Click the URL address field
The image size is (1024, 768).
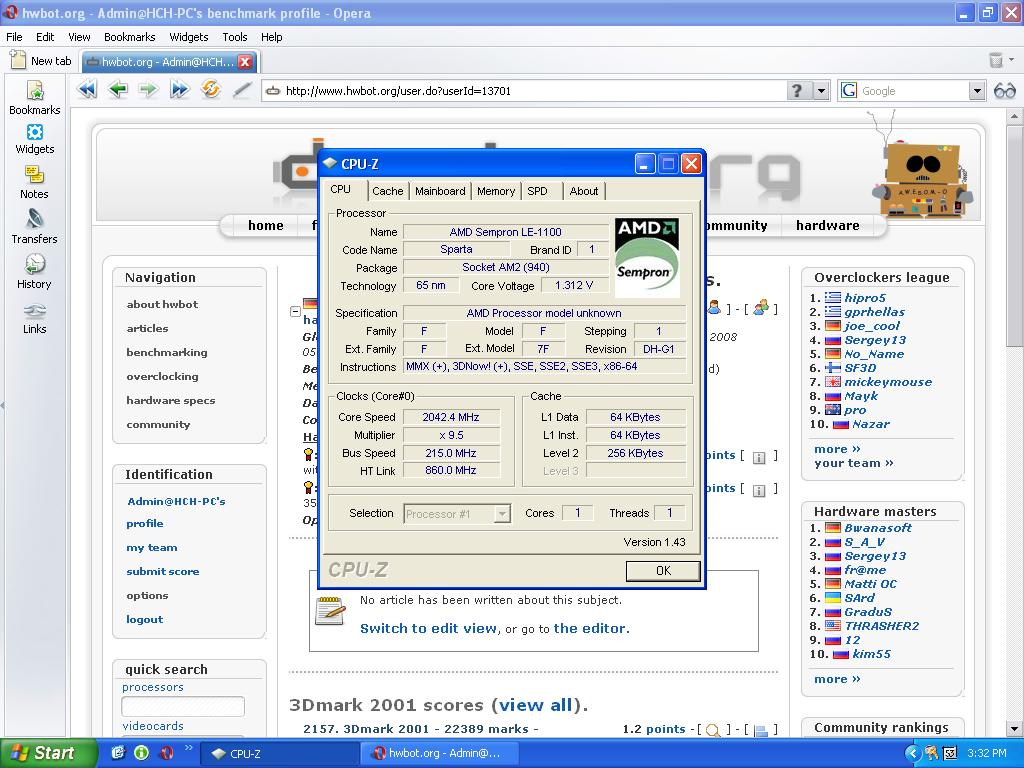(x=522, y=91)
